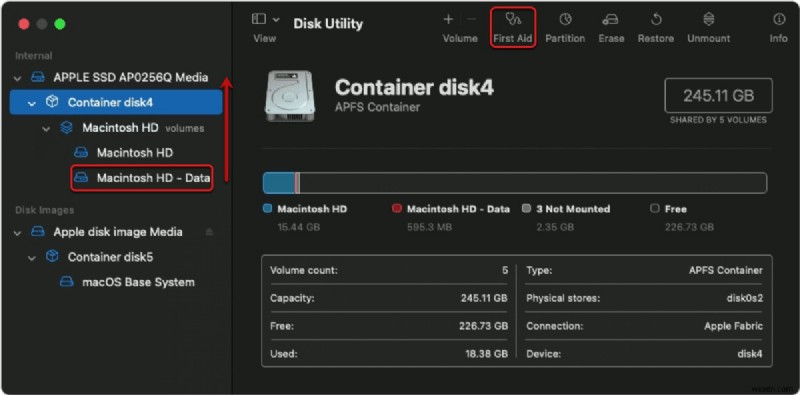Click the Restore toolbar label
Viewport: 800px width, 395px height.
656,38
